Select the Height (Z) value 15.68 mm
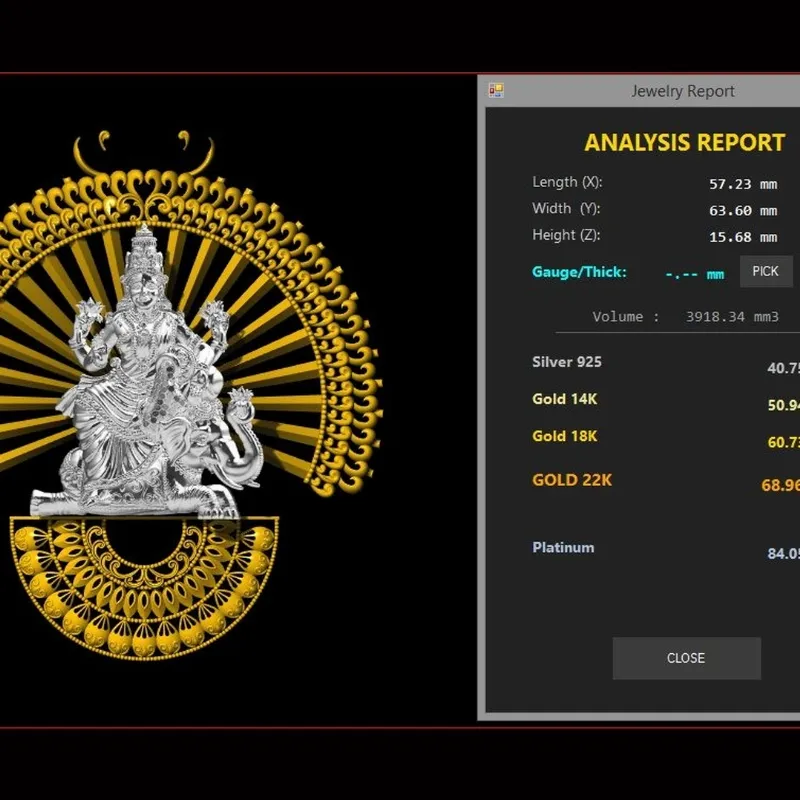This screenshot has height=800, width=800. coord(743,237)
